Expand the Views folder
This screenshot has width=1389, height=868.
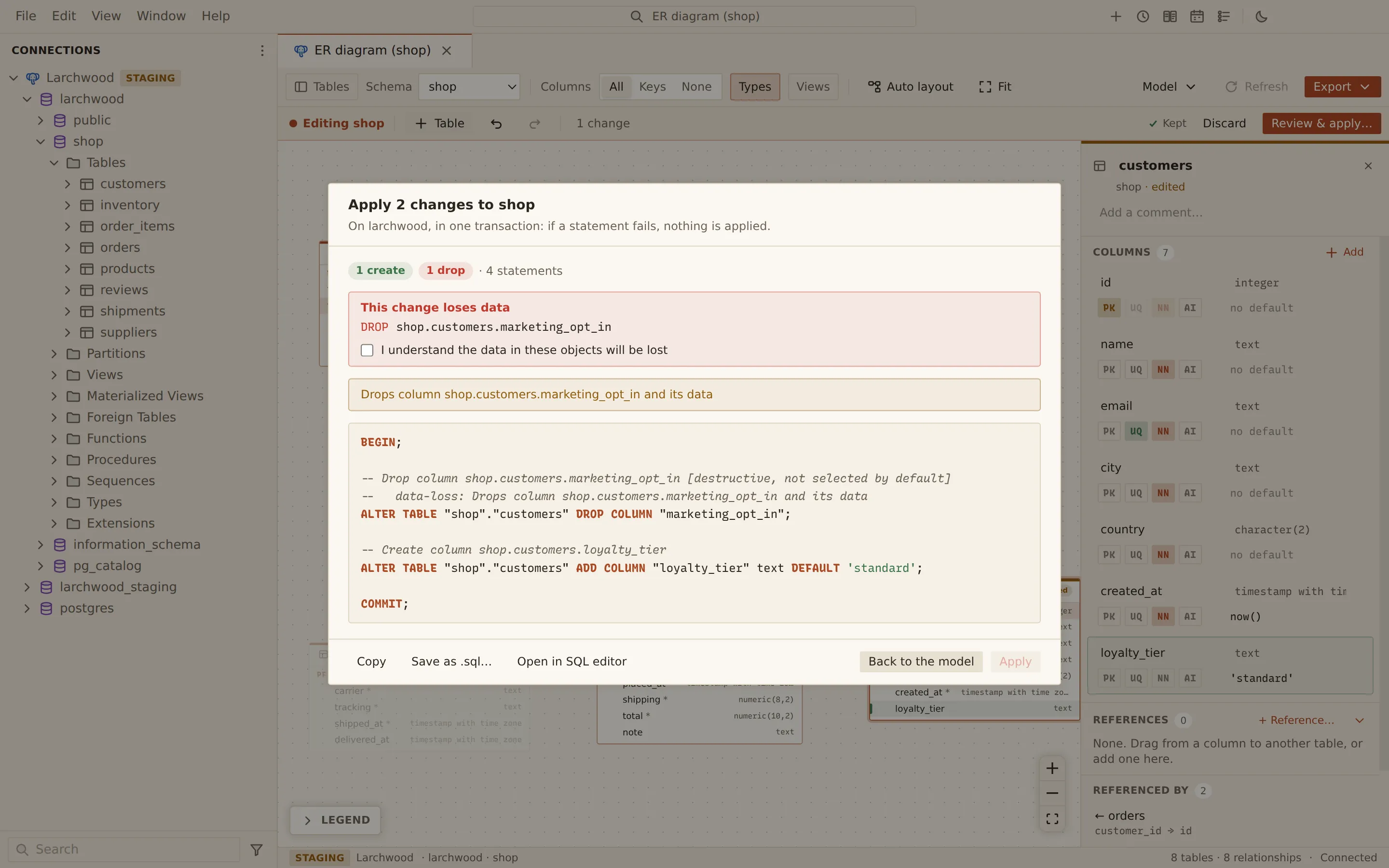pos(54,375)
